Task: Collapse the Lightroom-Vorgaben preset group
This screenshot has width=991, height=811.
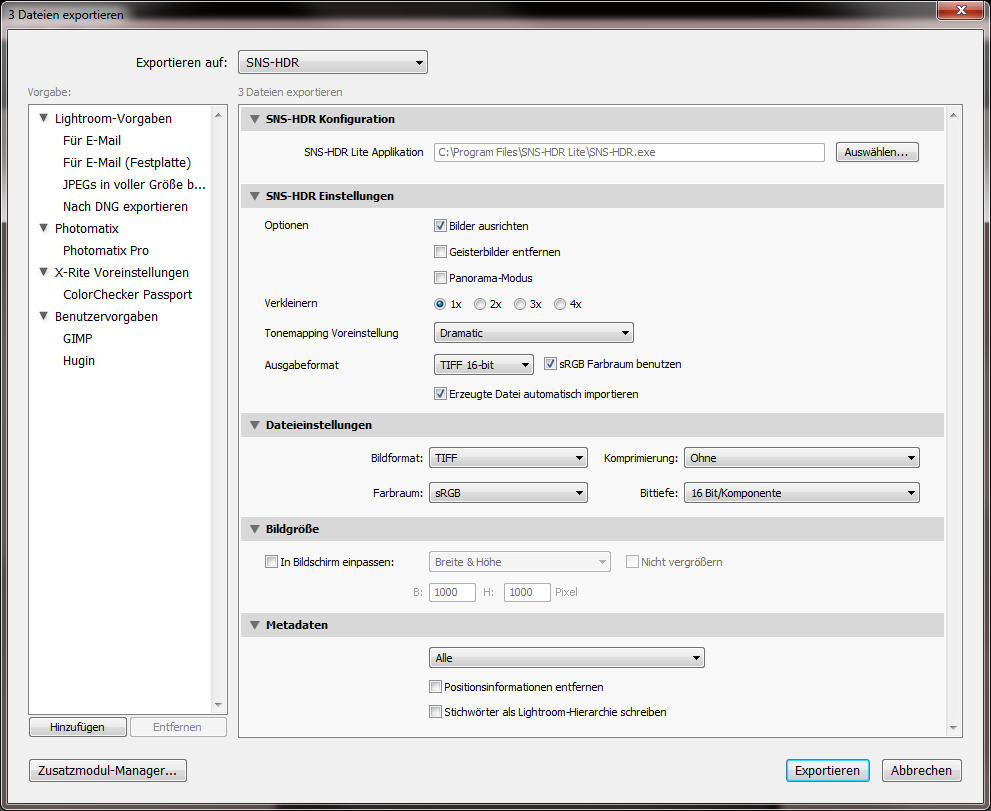Action: click(x=43, y=119)
